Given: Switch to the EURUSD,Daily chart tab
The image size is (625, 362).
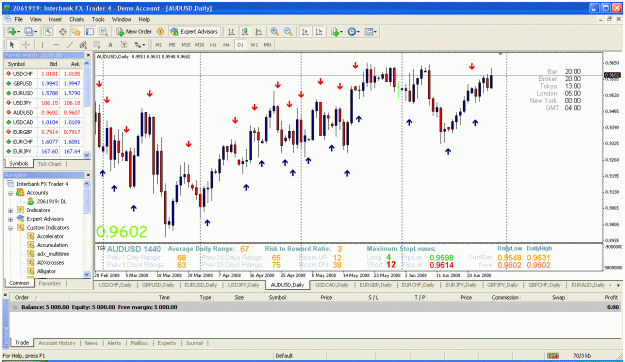Looking at the screenshot, I should pyautogui.click(x=200, y=285).
